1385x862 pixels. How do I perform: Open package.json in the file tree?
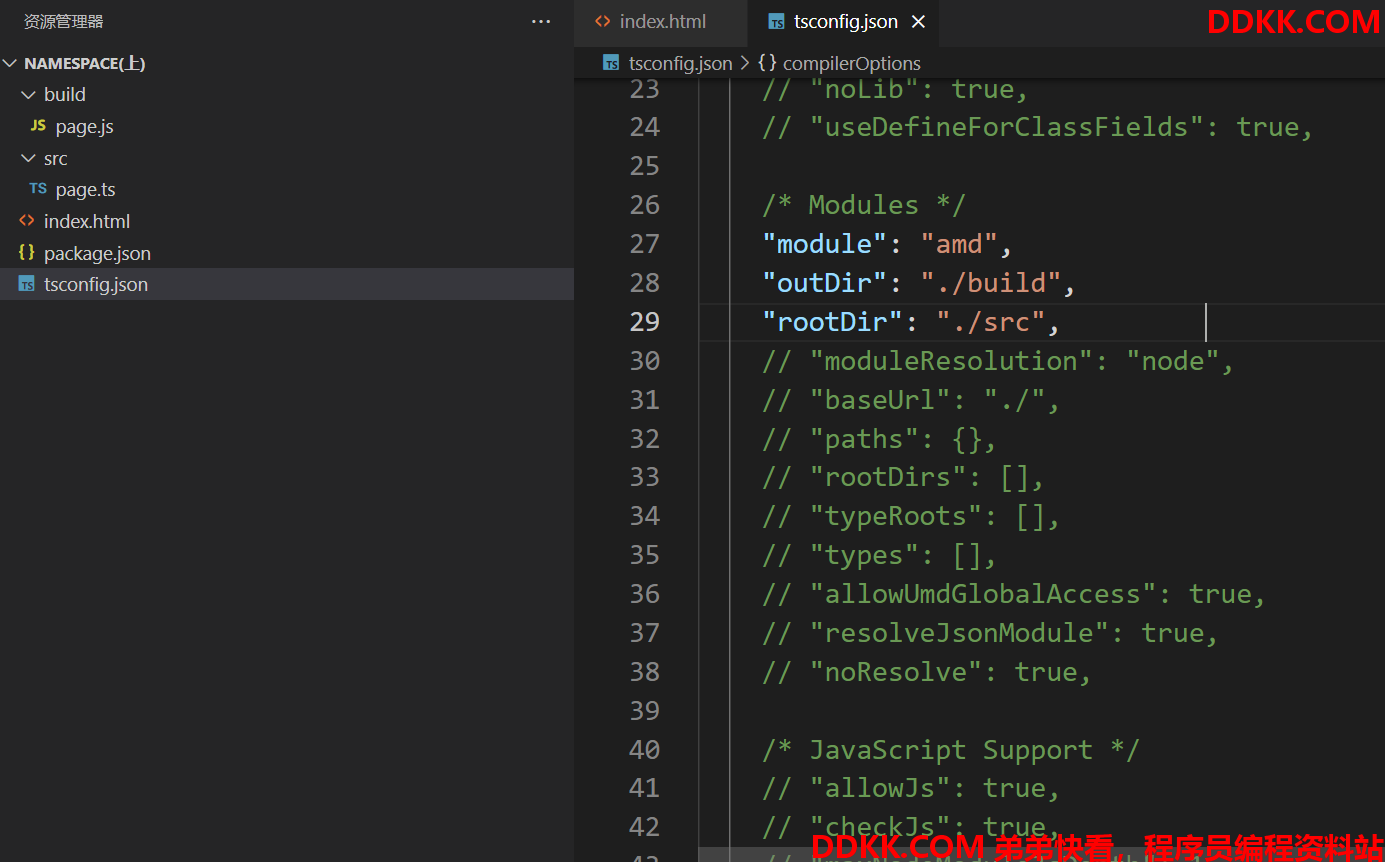click(x=97, y=253)
